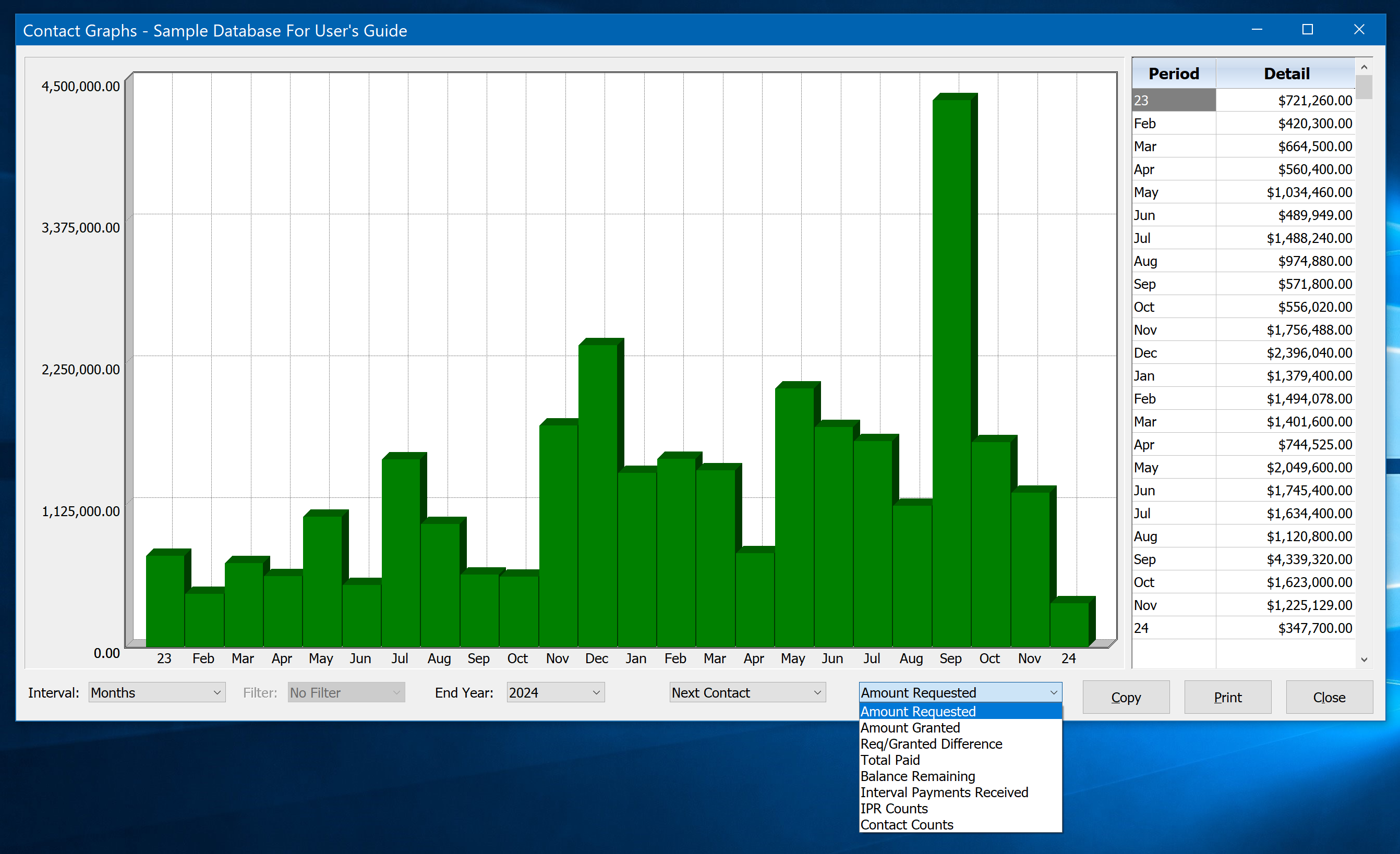Click the Close button

(1329, 697)
